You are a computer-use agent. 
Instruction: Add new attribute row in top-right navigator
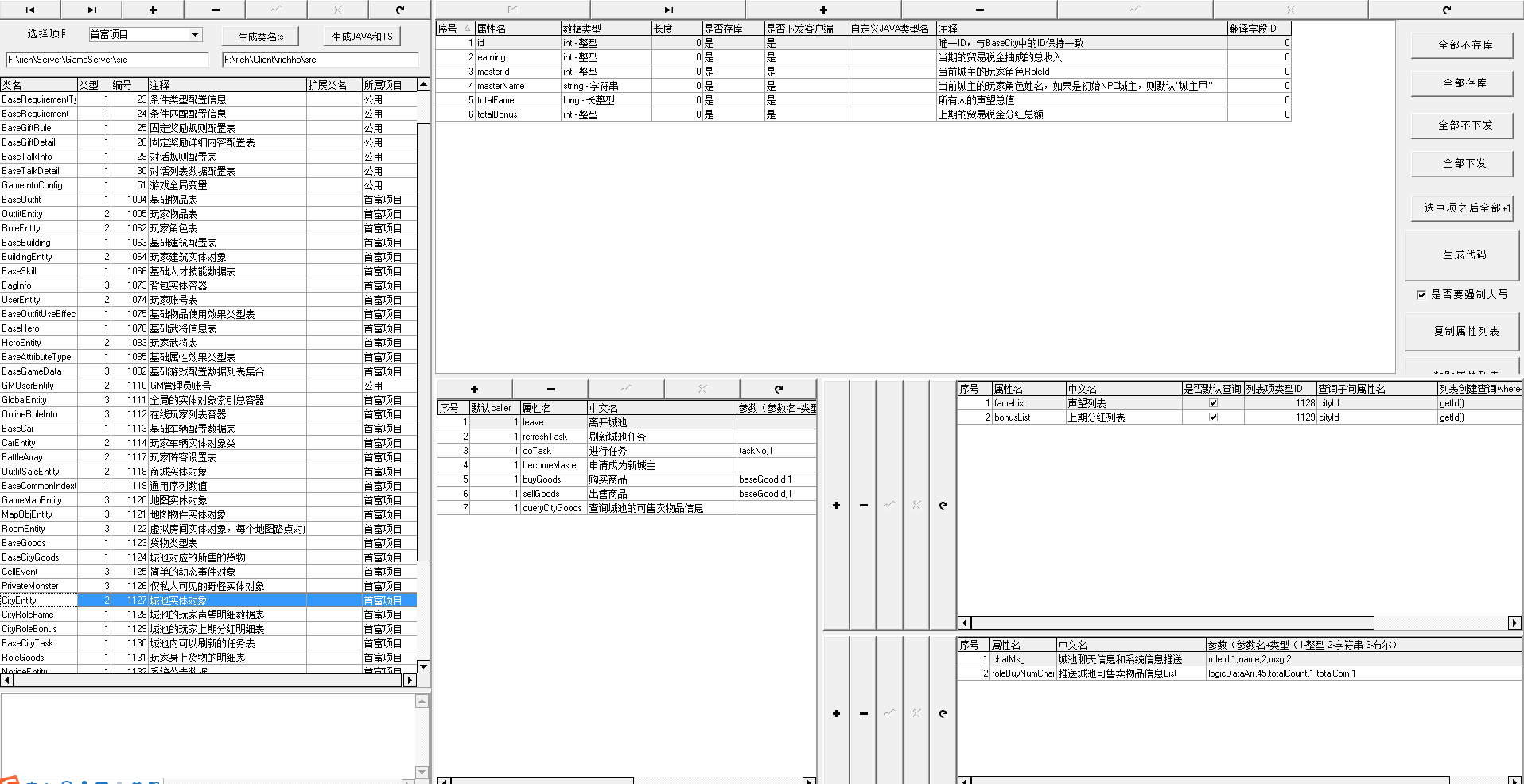pyautogui.click(x=823, y=10)
